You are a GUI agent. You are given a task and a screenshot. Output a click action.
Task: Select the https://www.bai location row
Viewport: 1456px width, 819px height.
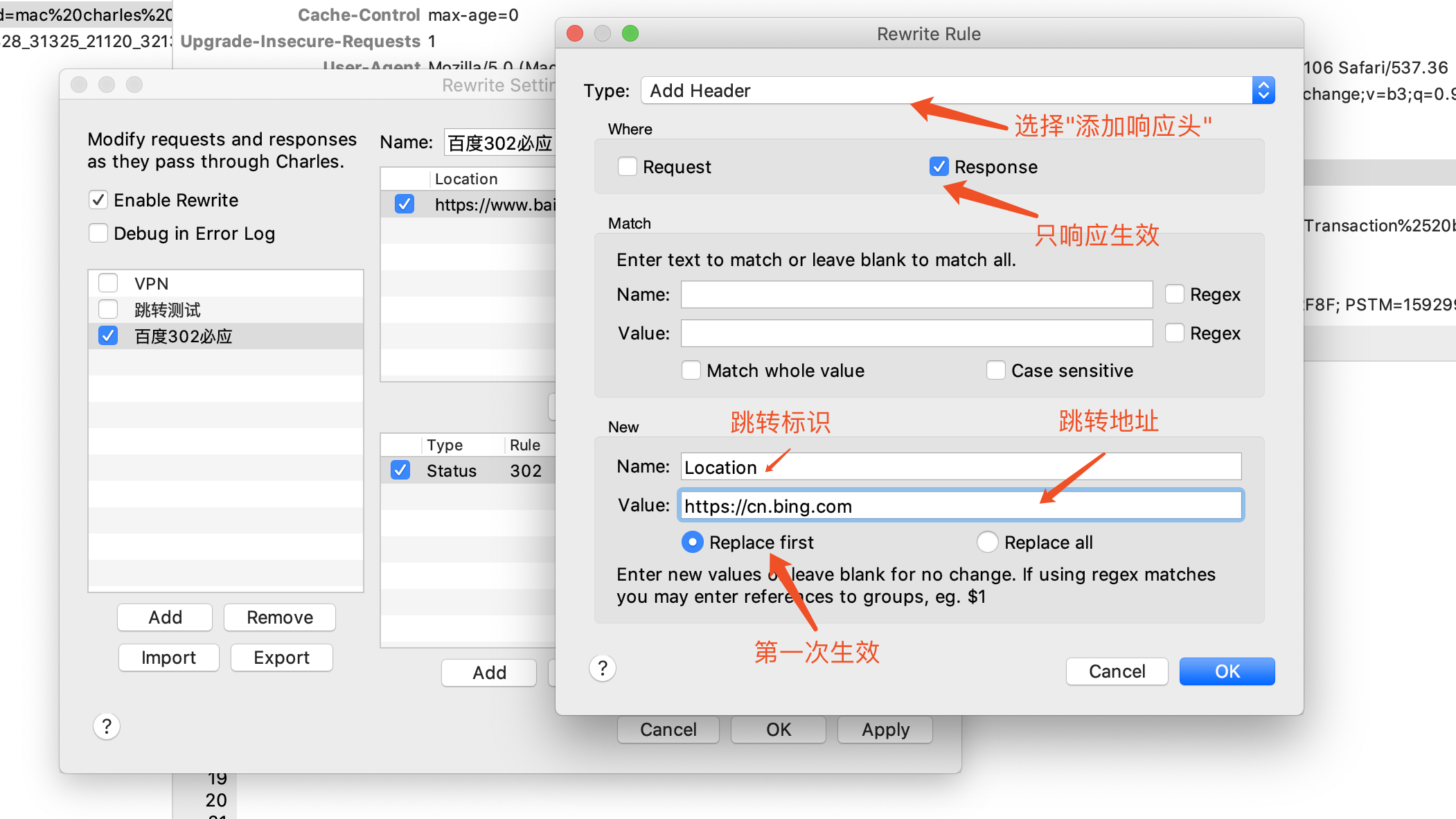[468, 204]
